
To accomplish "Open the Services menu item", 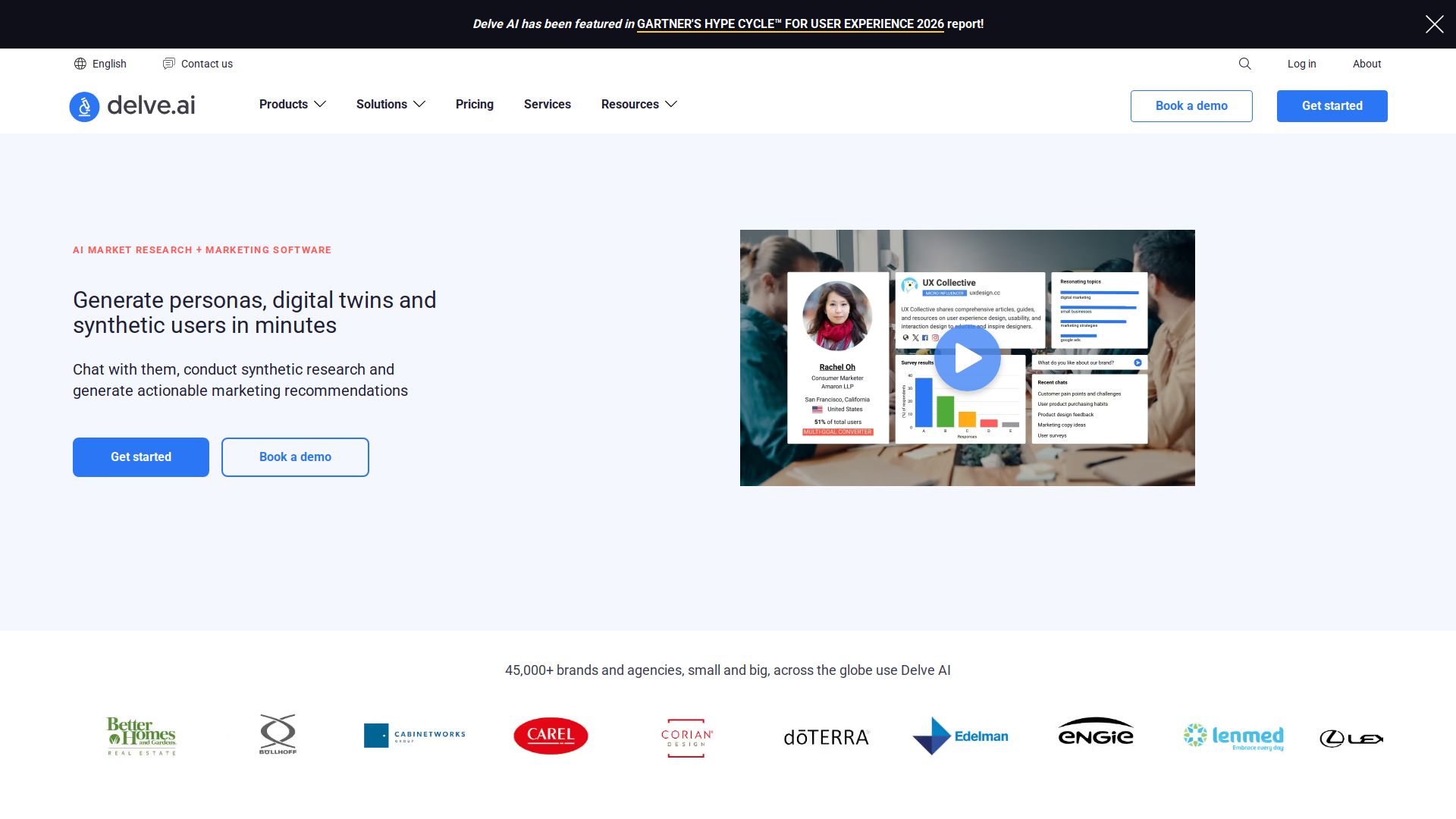I will point(548,105).
